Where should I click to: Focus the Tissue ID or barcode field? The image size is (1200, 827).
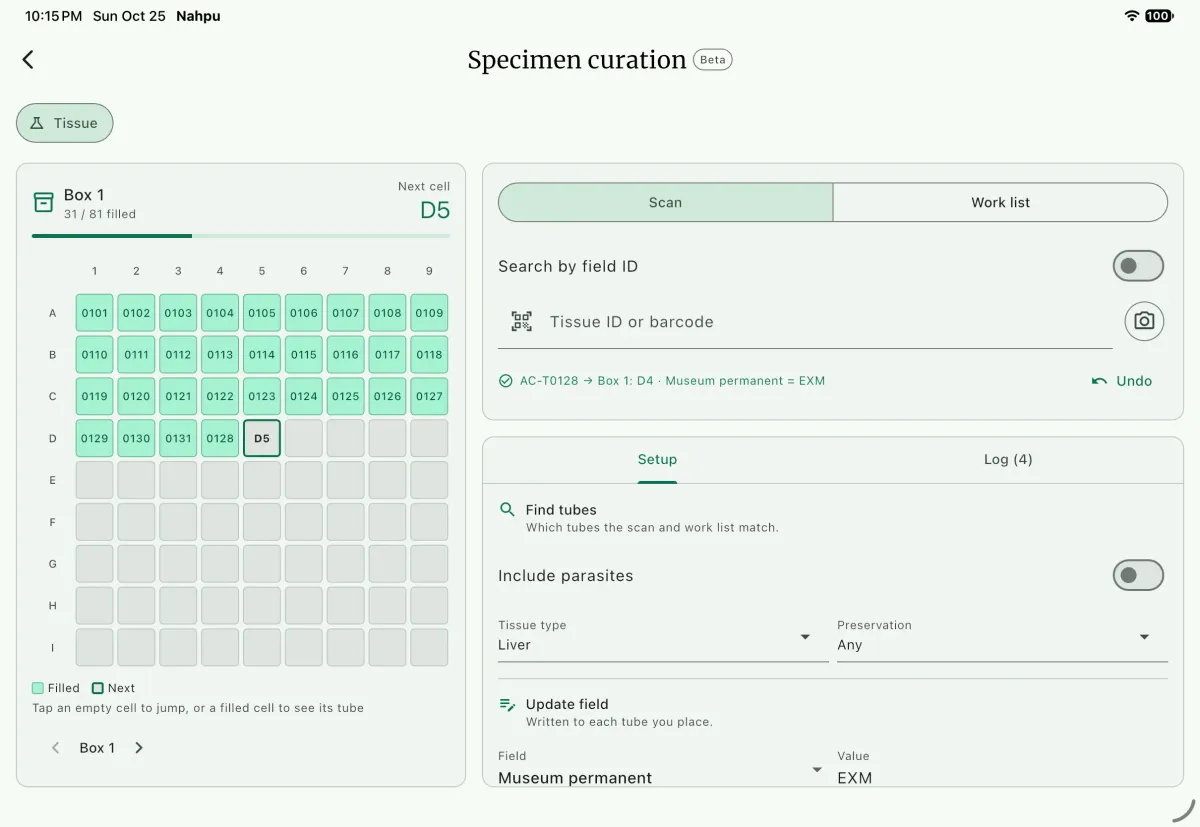pos(805,322)
